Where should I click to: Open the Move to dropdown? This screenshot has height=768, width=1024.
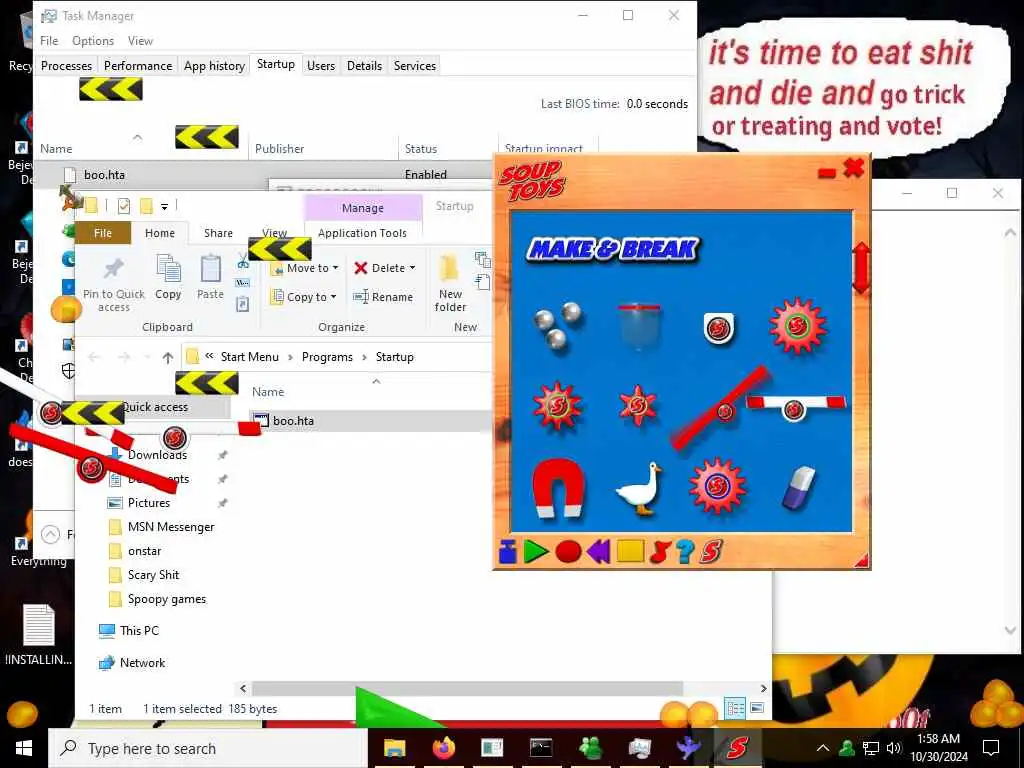(304, 268)
